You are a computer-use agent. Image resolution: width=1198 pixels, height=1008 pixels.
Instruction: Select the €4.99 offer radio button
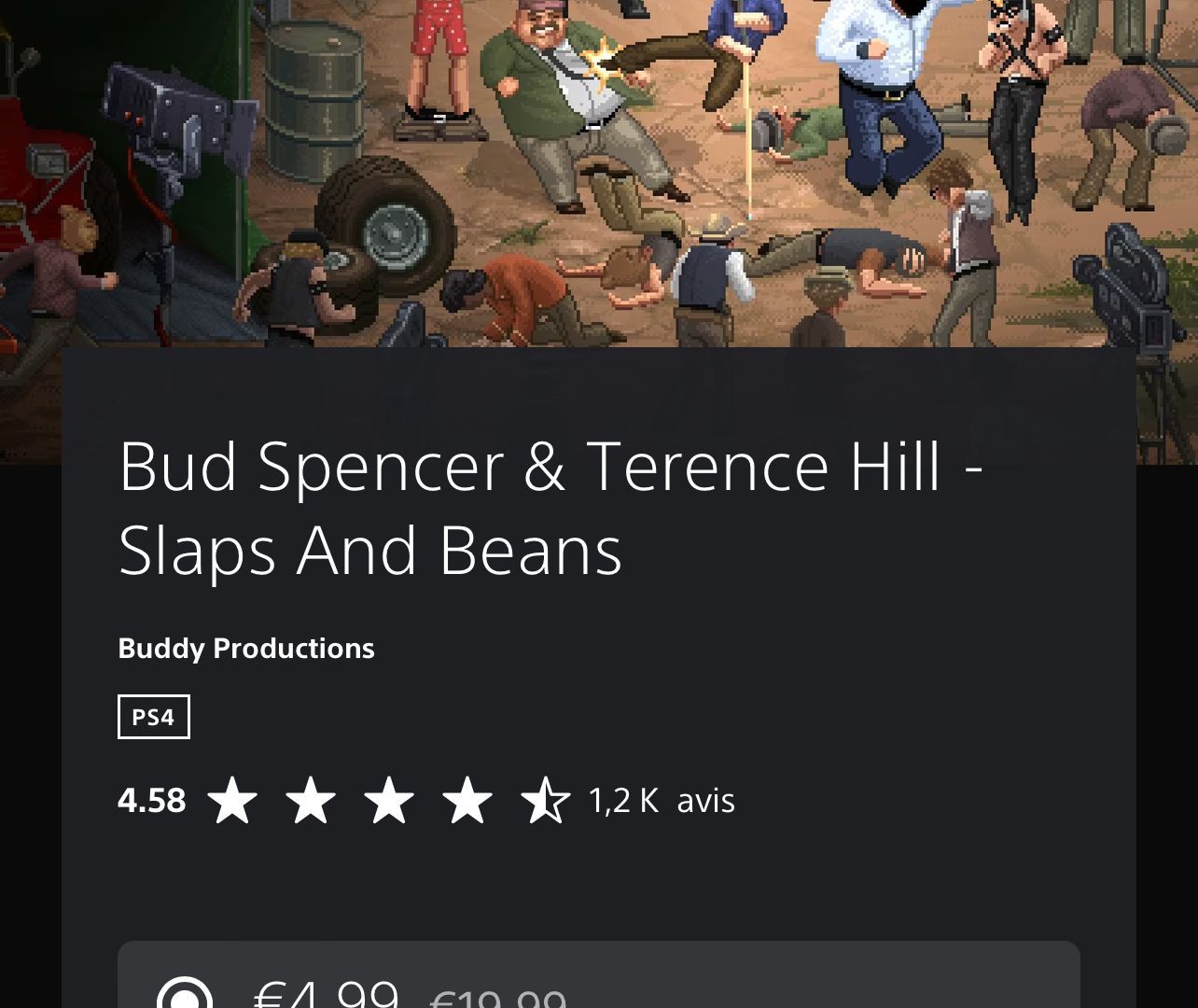(x=185, y=993)
